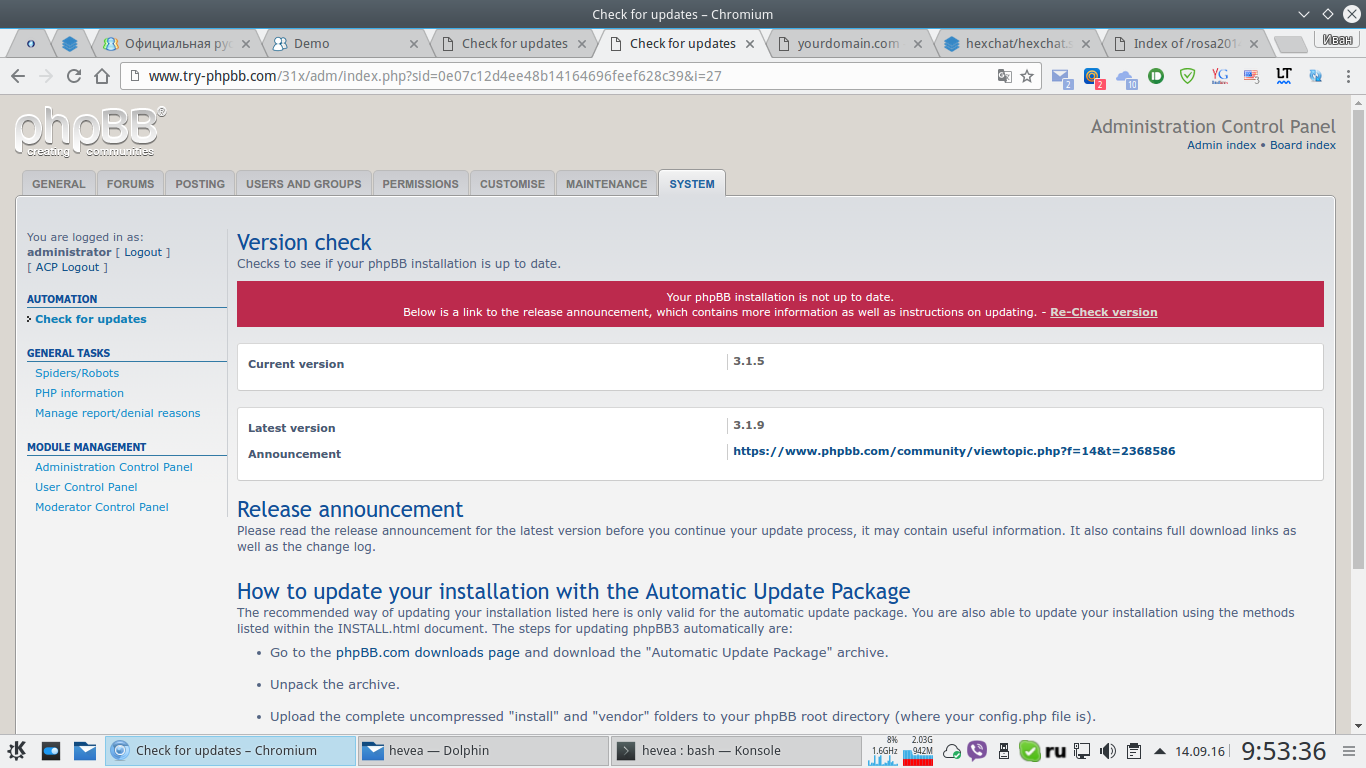1366x768 pixels.
Task: Go back using the browser back arrow
Action: pyautogui.click(x=17, y=76)
